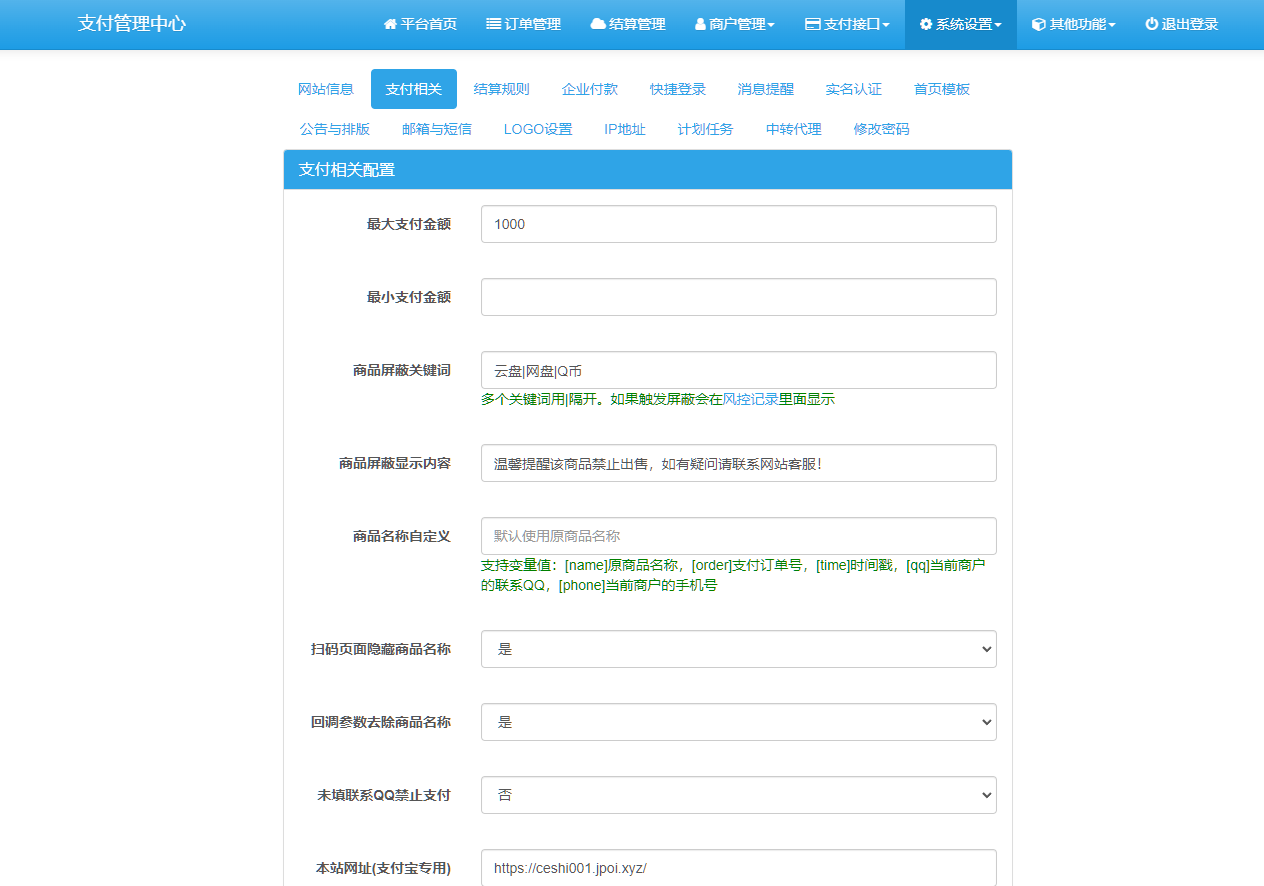This screenshot has width=1264, height=886.
Task: Open the 未填联系QQ禁止支付 dropdown
Action: click(739, 795)
